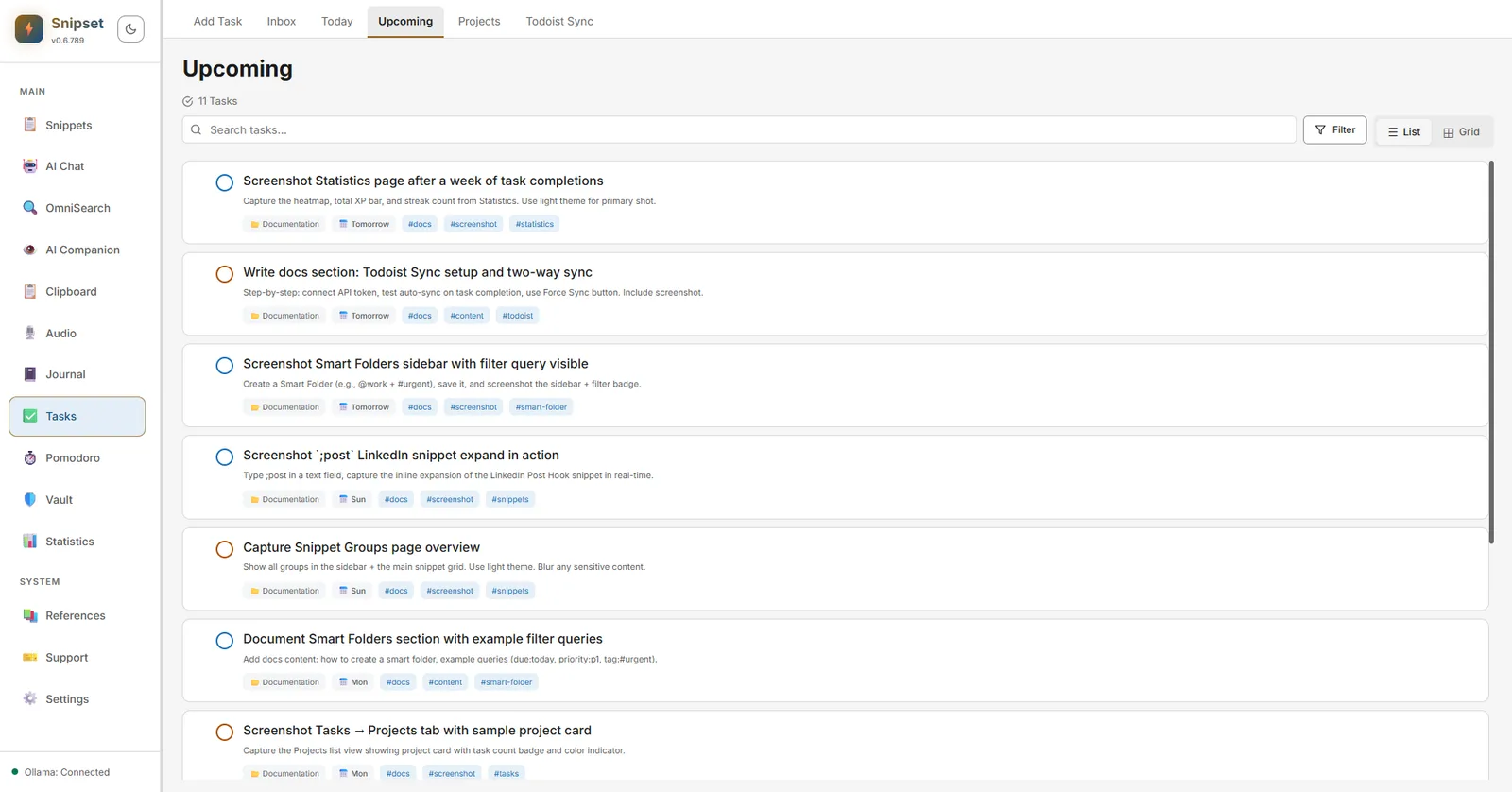The height and width of the screenshot is (792, 1512).
Task: Click the task list vertical scrollbar
Action: [x=1491, y=352]
